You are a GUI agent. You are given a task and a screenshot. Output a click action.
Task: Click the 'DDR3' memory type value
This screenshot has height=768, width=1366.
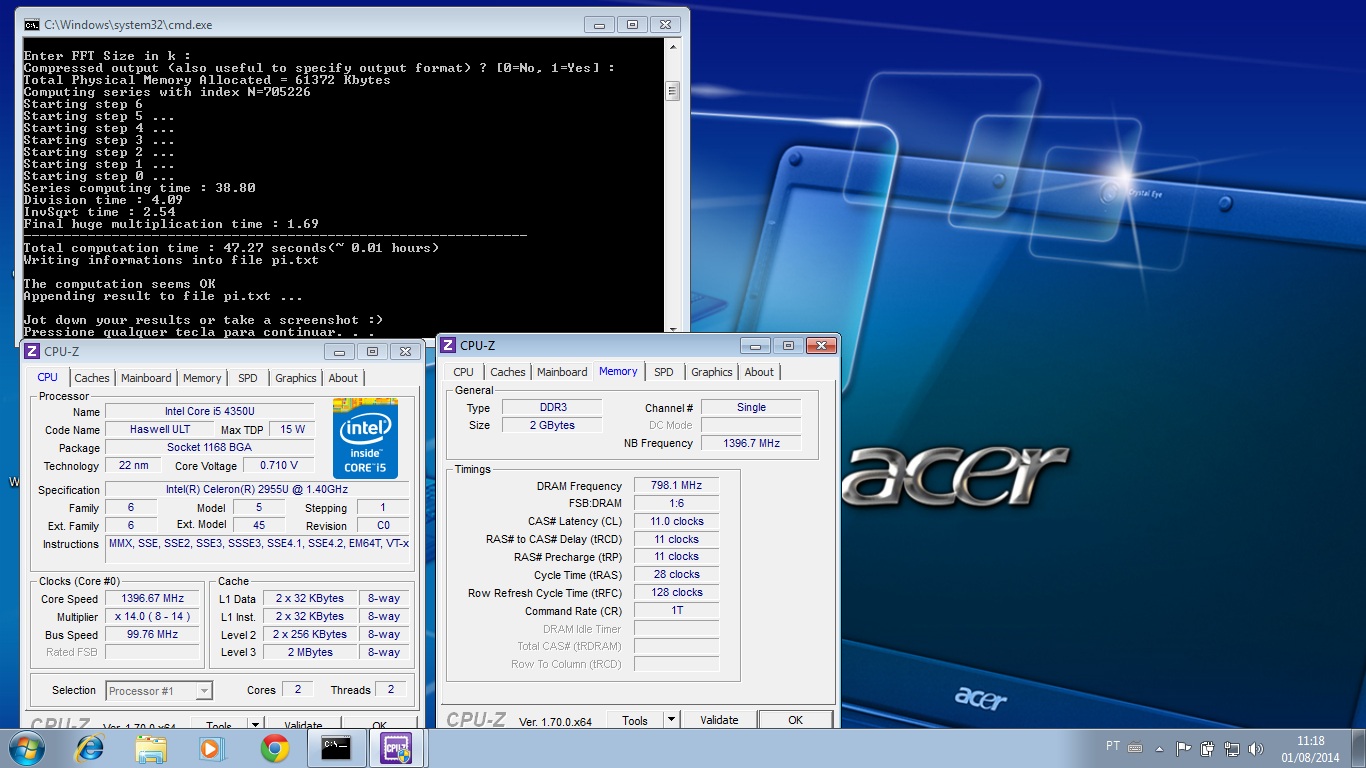(x=552, y=407)
